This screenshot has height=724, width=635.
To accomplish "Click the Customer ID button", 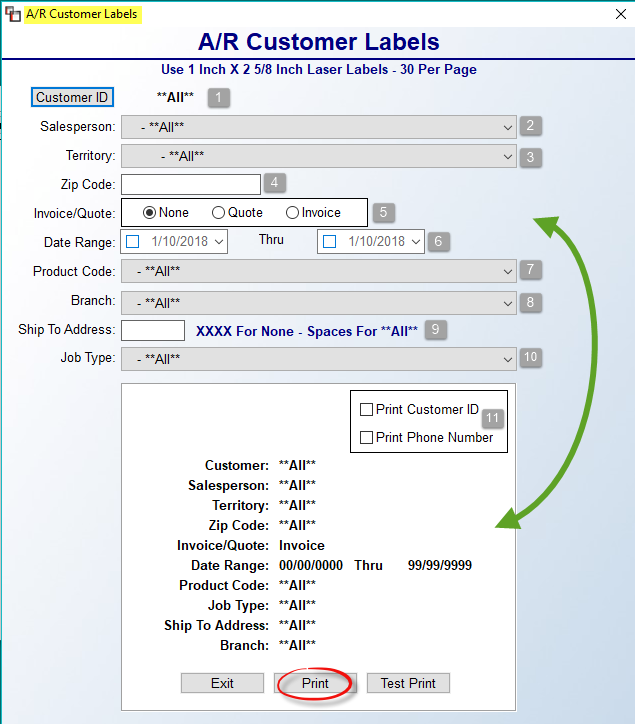I will click(72, 97).
